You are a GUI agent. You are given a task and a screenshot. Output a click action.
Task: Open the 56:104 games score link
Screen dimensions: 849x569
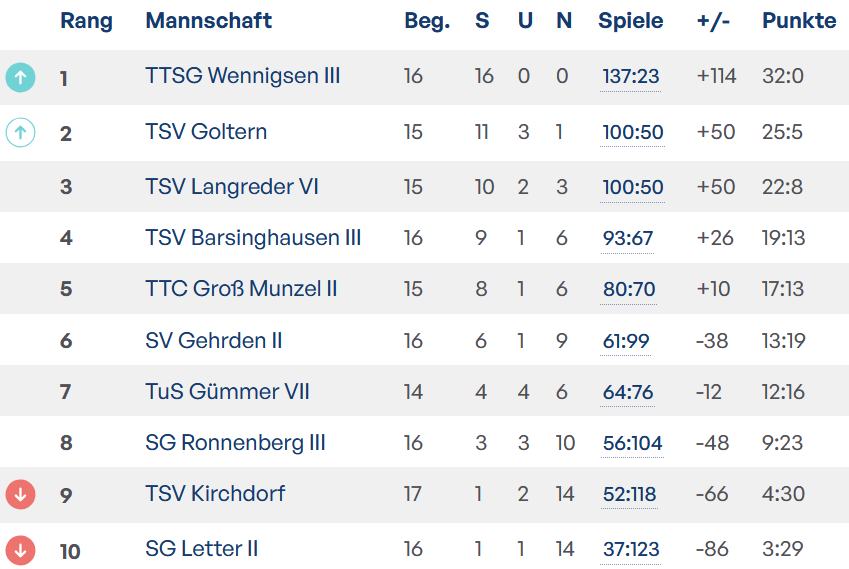pos(633,443)
